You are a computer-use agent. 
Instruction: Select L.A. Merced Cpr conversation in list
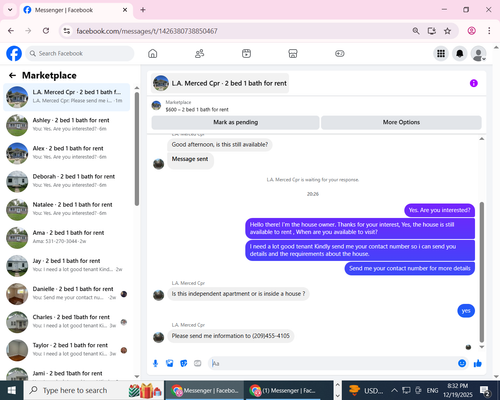click(67, 97)
